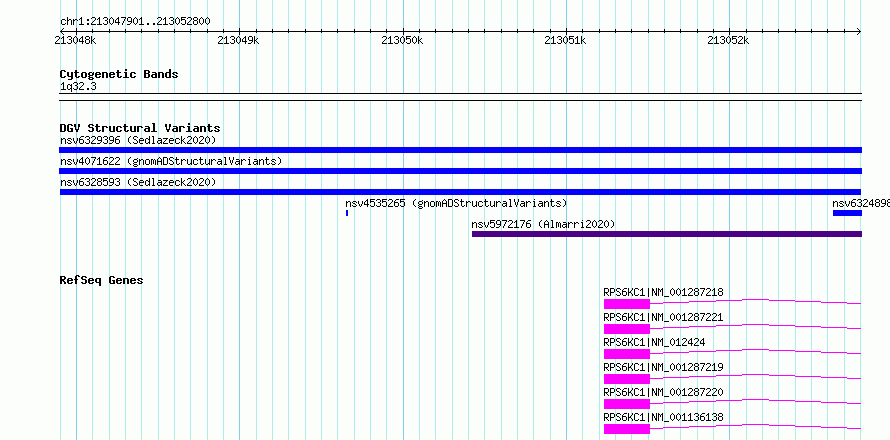890x440 pixels.
Task: Click the magenta exon of NM_001287218
Action: point(627,304)
